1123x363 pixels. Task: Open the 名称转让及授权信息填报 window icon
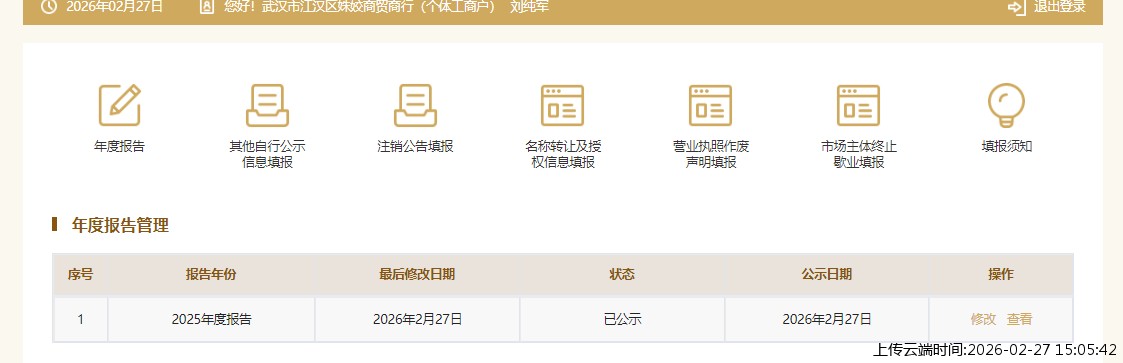[562, 105]
